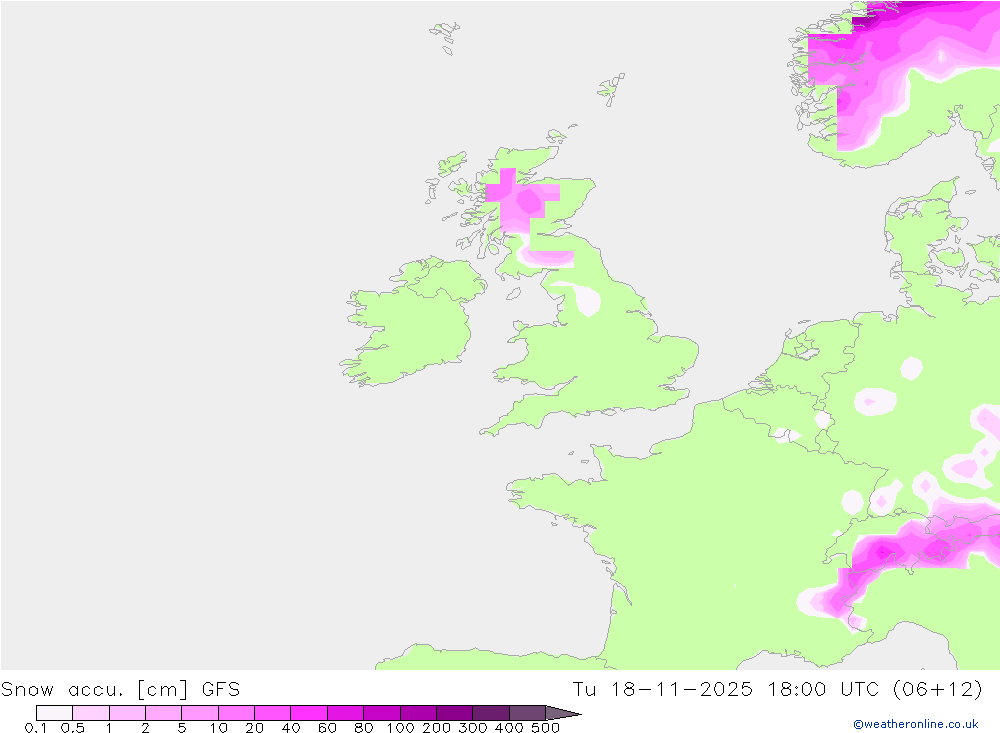Click the 0.5–1 cm legend color box
This screenshot has width=1000, height=733.
91,713
